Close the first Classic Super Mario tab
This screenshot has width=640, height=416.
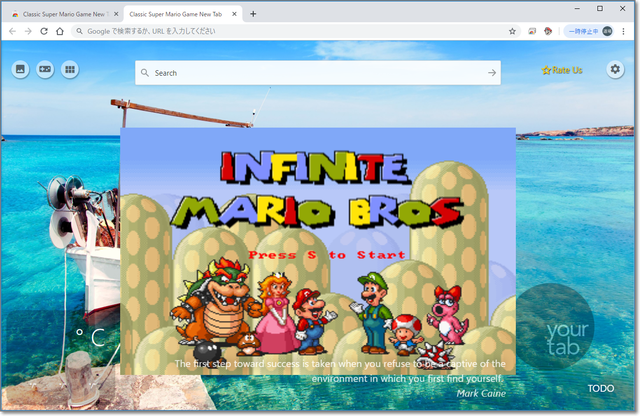click(x=117, y=14)
